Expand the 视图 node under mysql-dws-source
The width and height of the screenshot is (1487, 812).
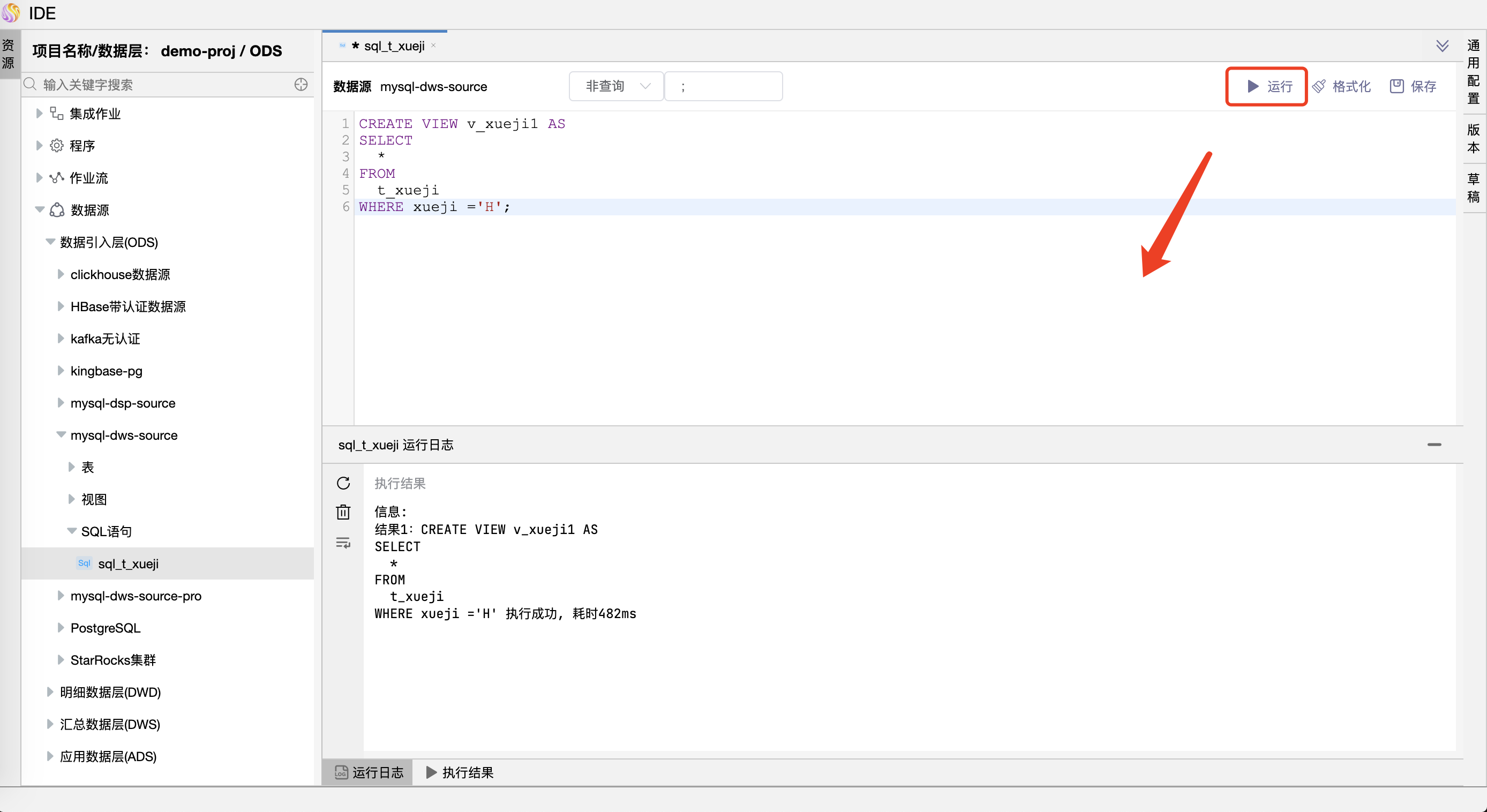[x=71, y=499]
